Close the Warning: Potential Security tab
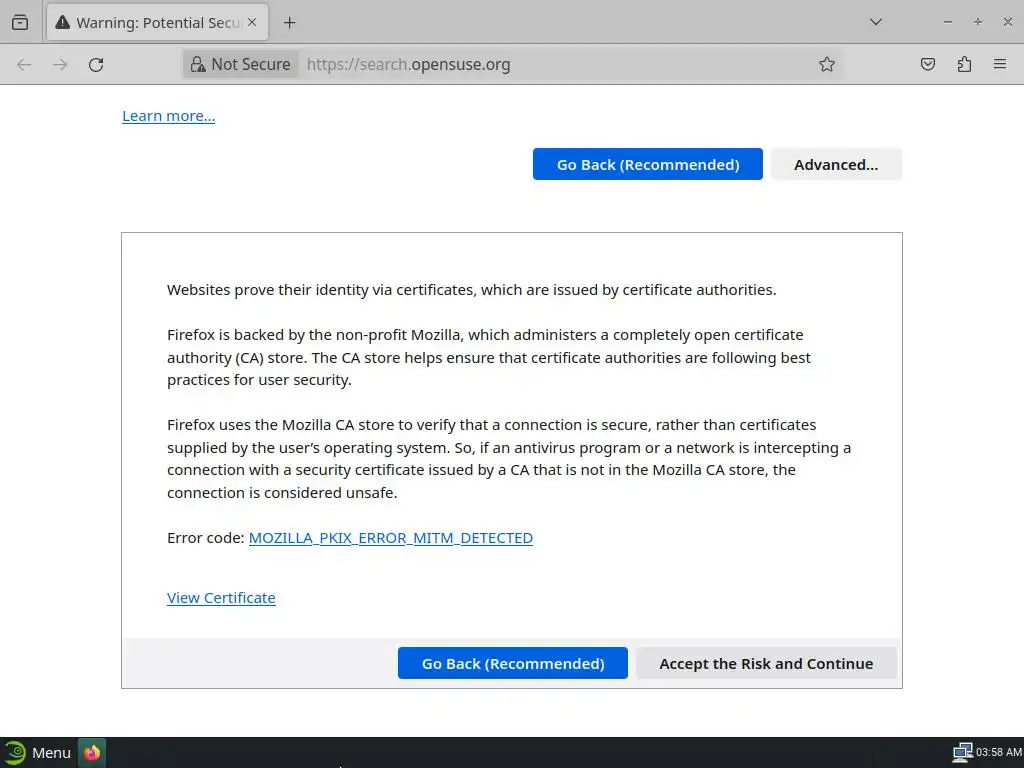The height and width of the screenshot is (768, 1024). click(x=252, y=22)
